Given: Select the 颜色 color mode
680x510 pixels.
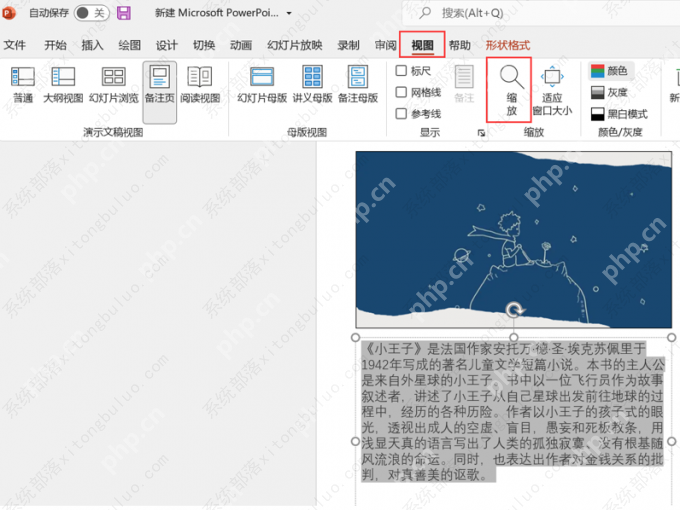Looking at the screenshot, I should click(609, 71).
